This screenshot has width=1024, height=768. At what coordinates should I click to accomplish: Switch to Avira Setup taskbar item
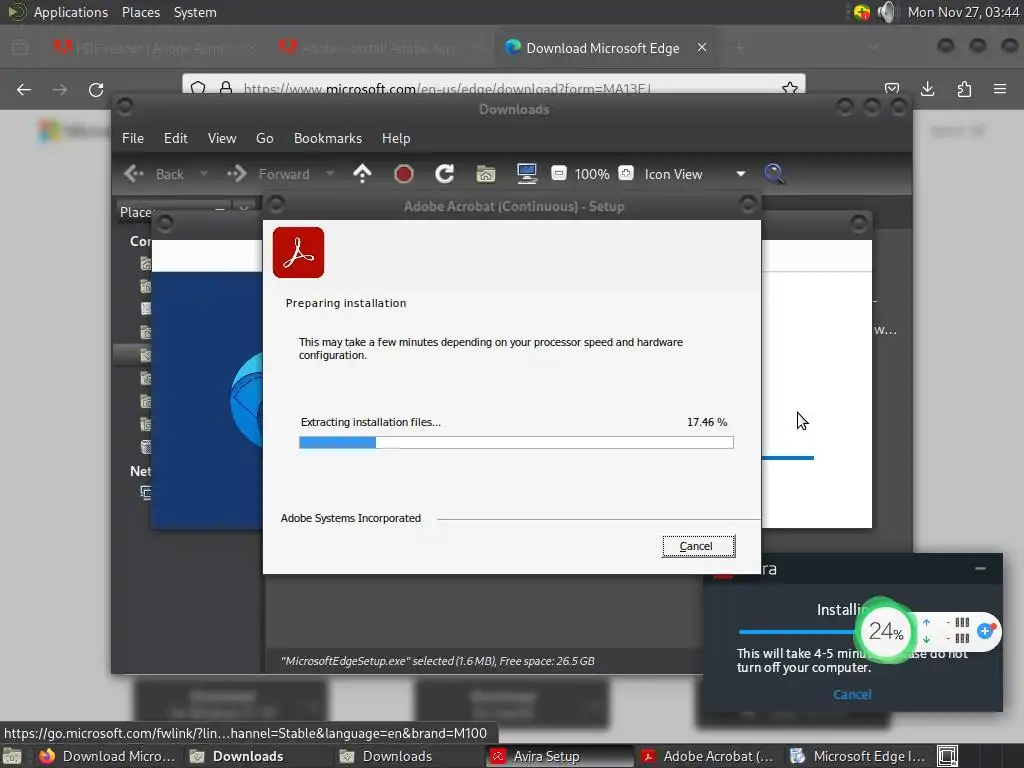click(x=560, y=756)
